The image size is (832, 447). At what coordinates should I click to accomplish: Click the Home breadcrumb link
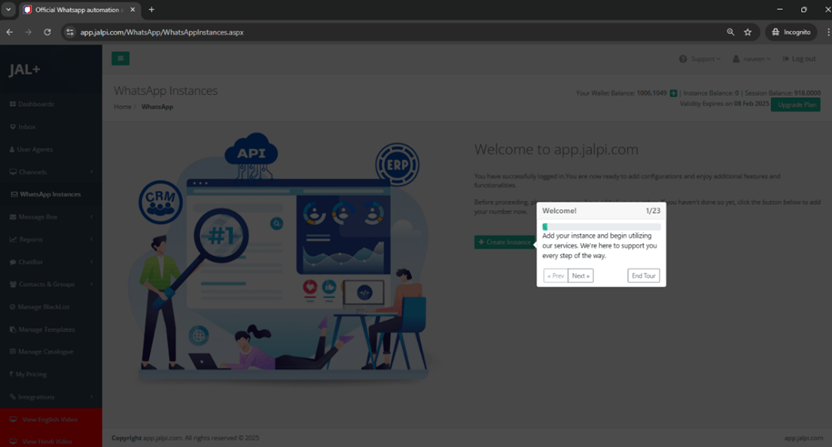click(123, 107)
